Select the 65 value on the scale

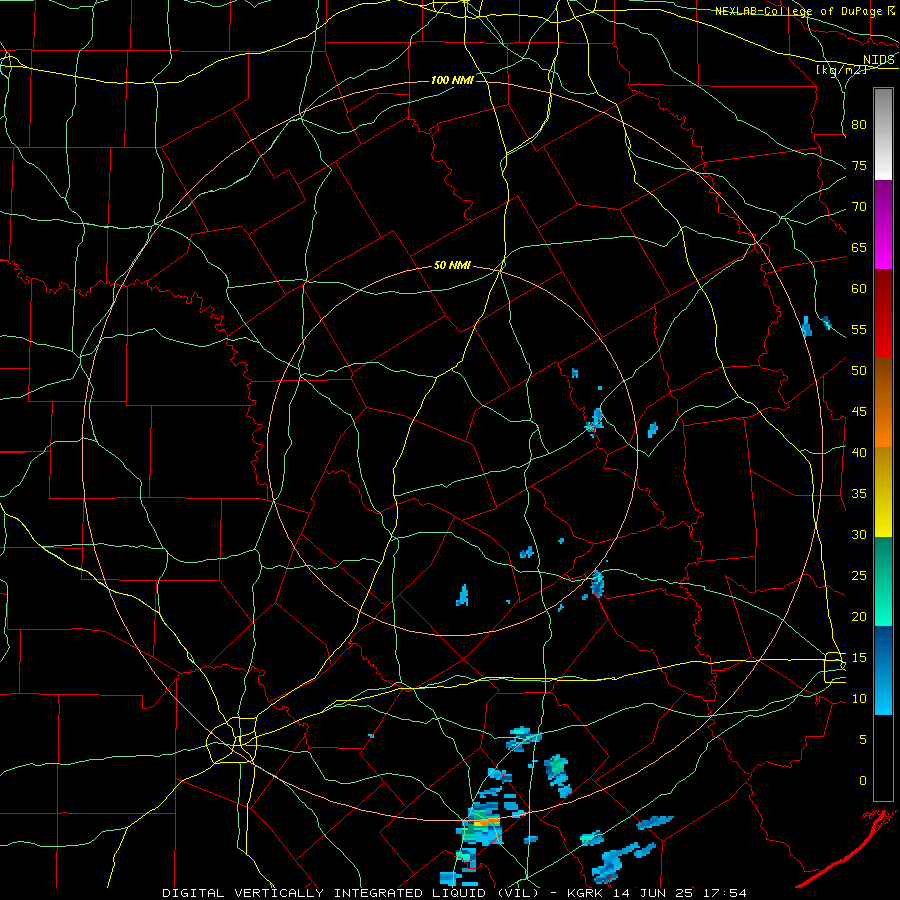pyautogui.click(x=859, y=247)
